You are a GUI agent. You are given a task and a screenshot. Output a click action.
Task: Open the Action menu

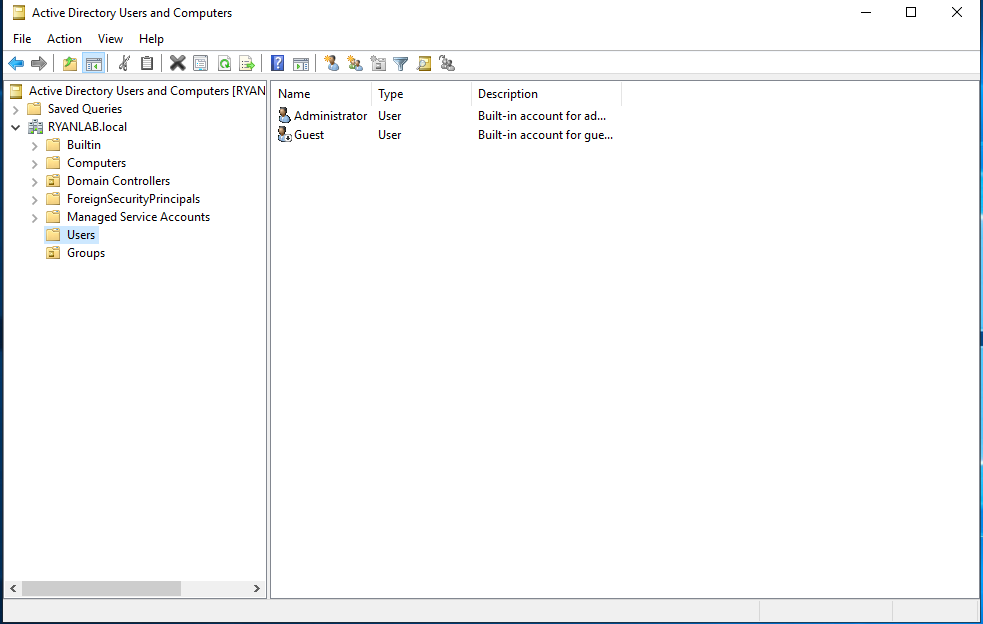(x=64, y=38)
